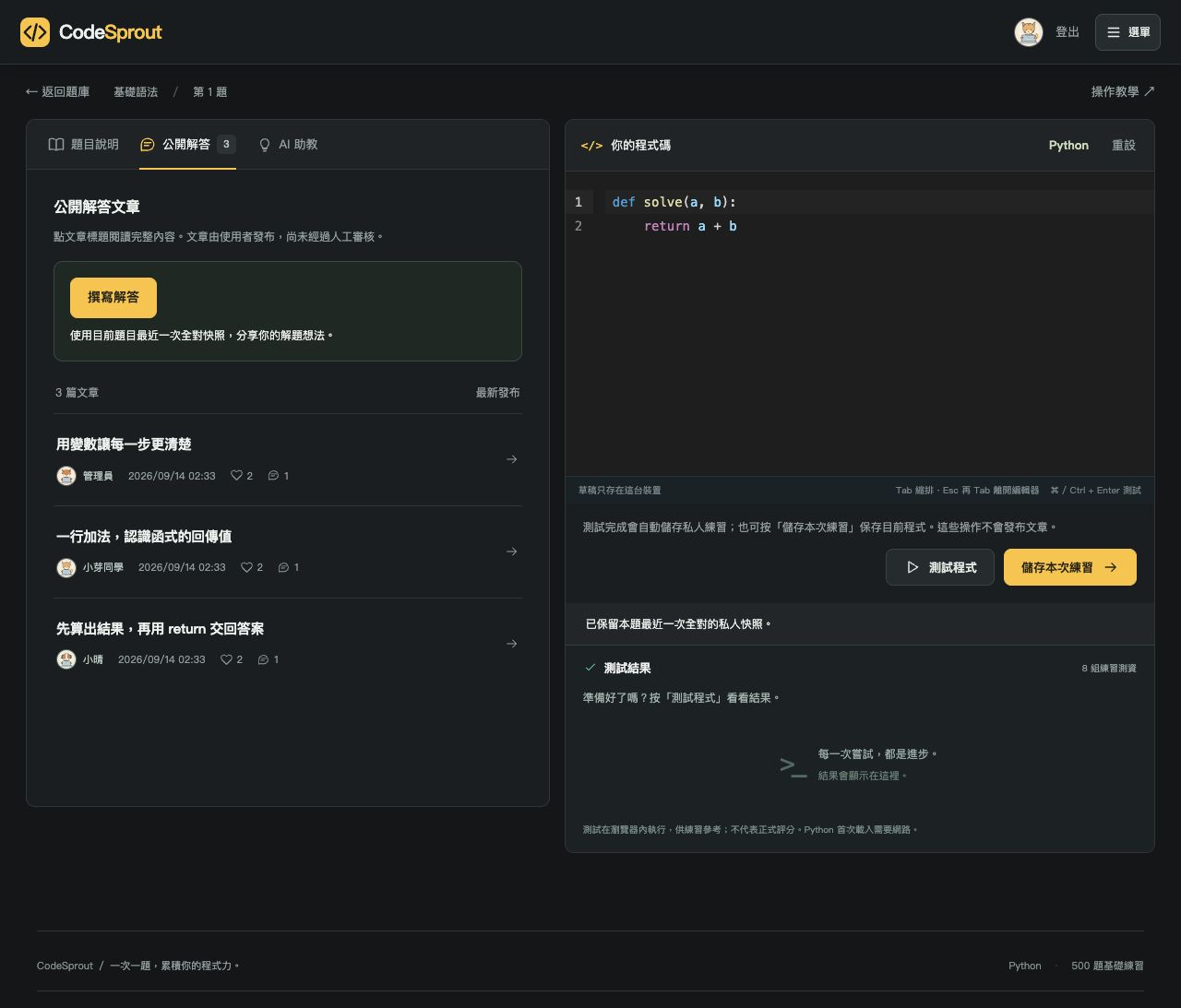Click 小晴 author avatar

click(x=66, y=659)
